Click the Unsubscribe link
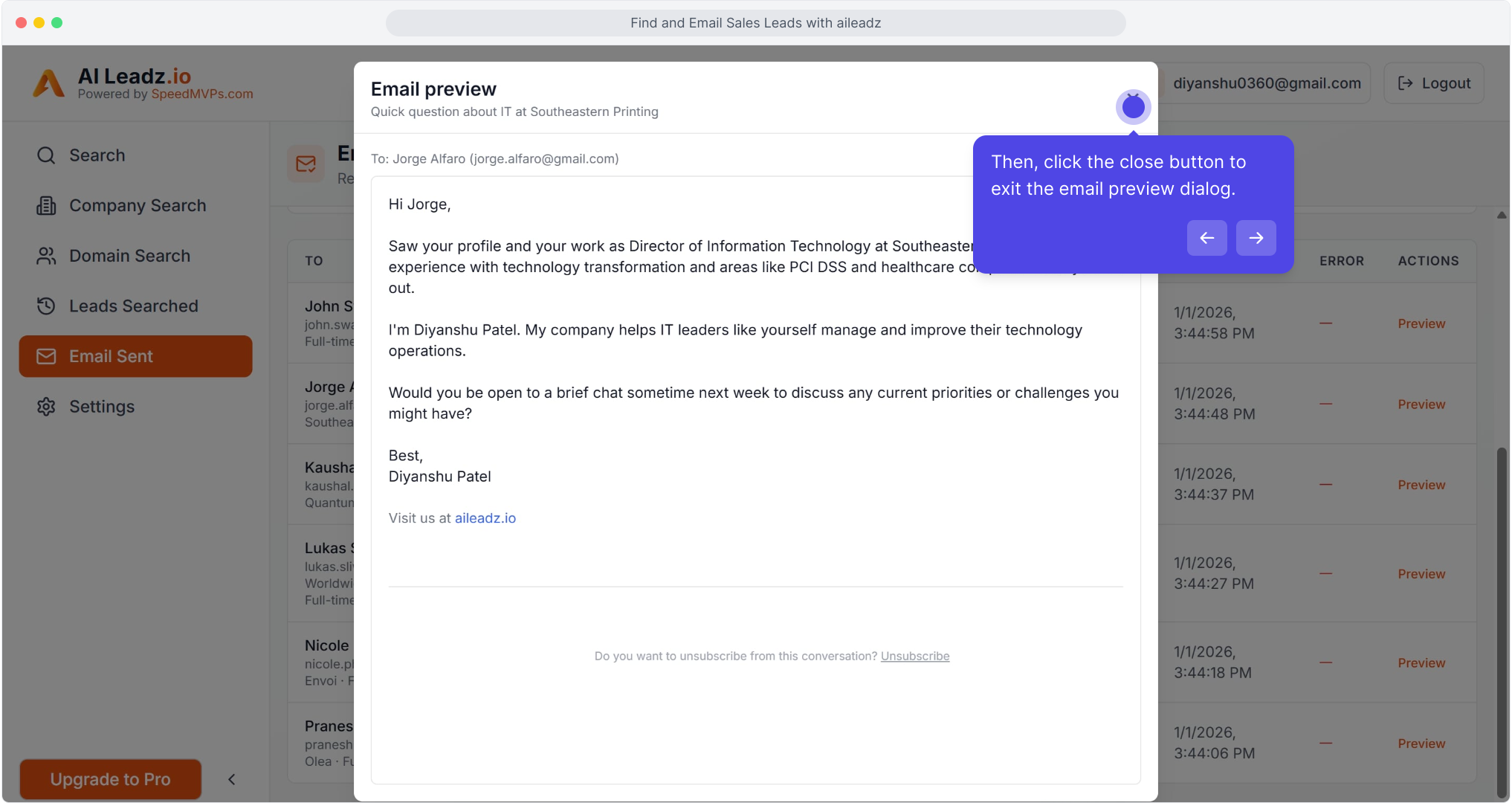 click(x=914, y=656)
